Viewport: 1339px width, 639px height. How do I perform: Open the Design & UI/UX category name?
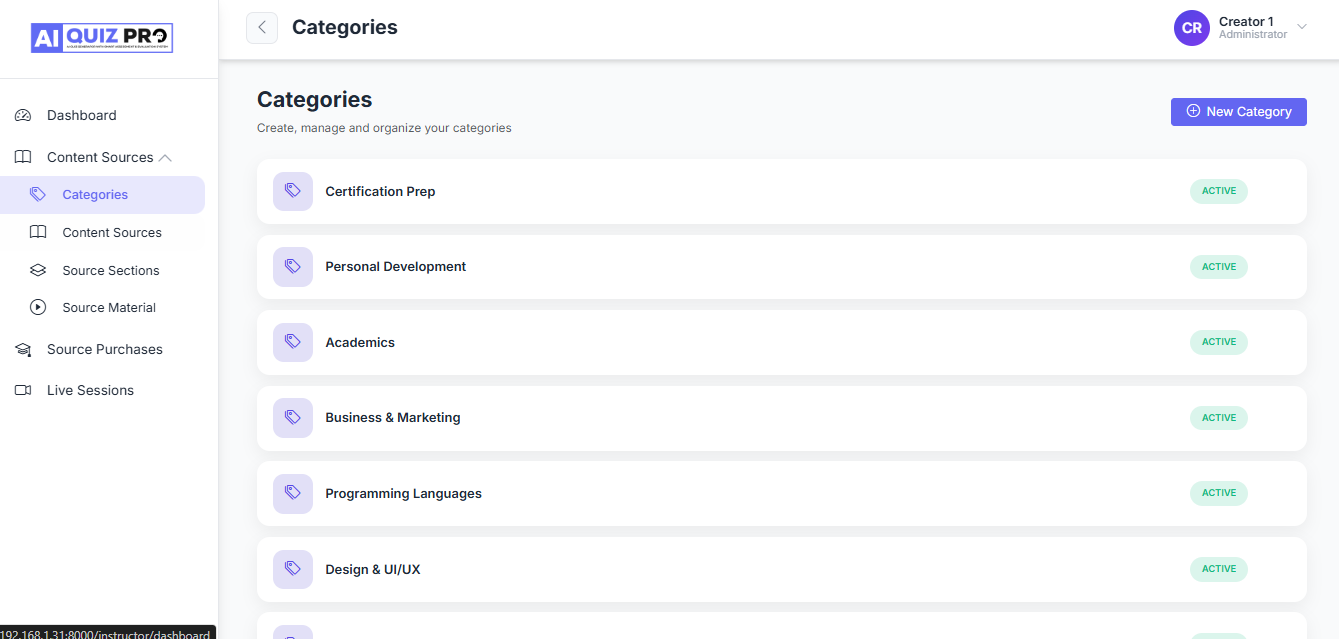(373, 569)
